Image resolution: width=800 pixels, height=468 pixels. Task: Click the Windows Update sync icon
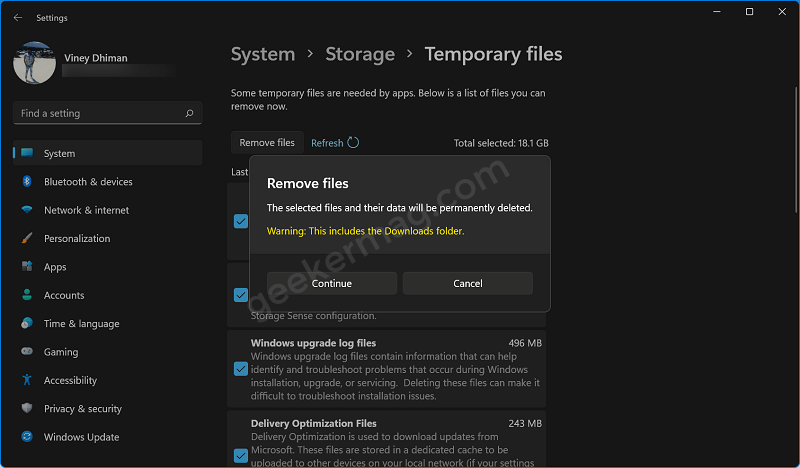coord(27,436)
